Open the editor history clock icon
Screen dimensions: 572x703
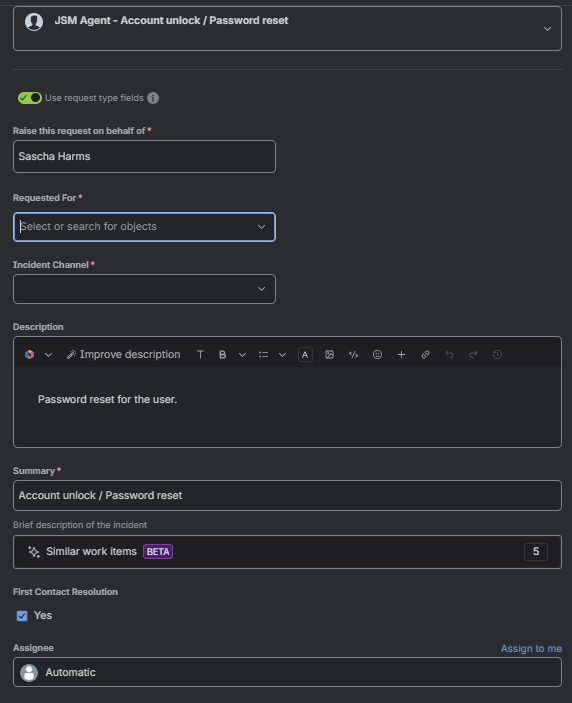pos(497,355)
